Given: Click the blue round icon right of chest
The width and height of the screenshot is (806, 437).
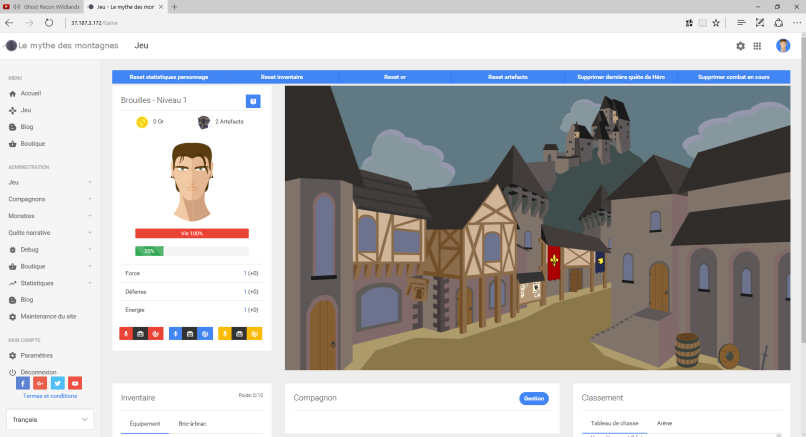Looking at the screenshot, I should click(x=205, y=334).
